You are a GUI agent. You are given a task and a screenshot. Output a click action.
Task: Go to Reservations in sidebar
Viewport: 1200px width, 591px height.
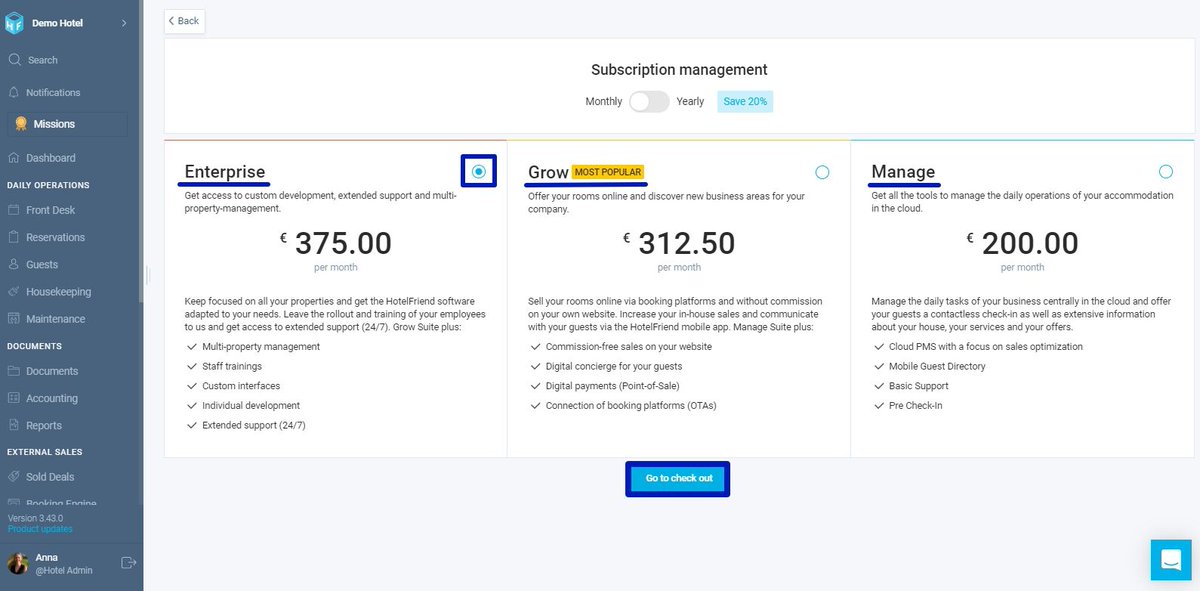(55, 237)
